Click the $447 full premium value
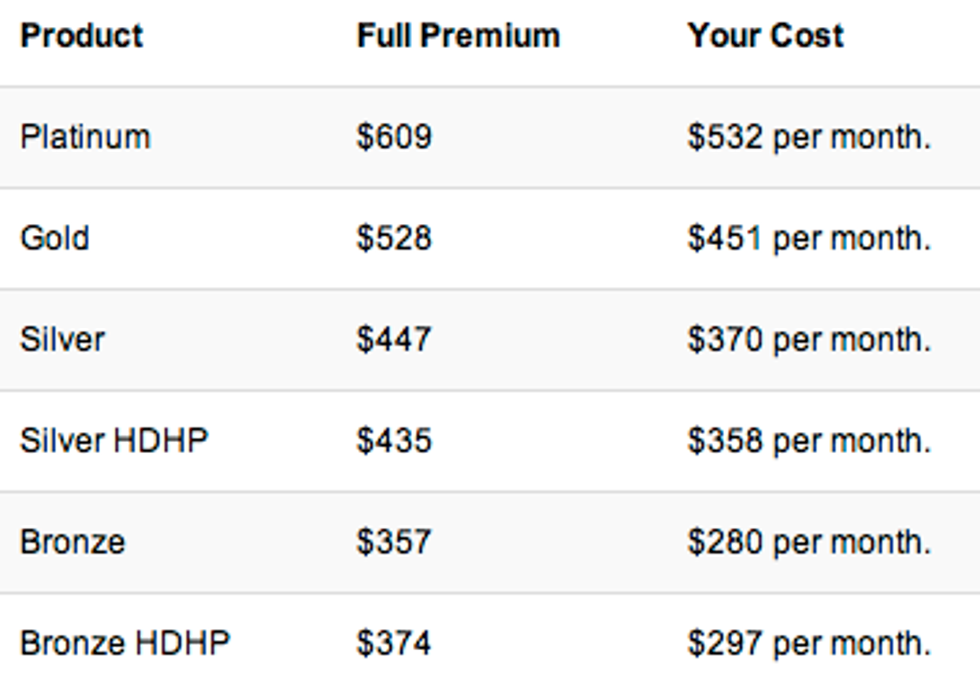 (394, 339)
